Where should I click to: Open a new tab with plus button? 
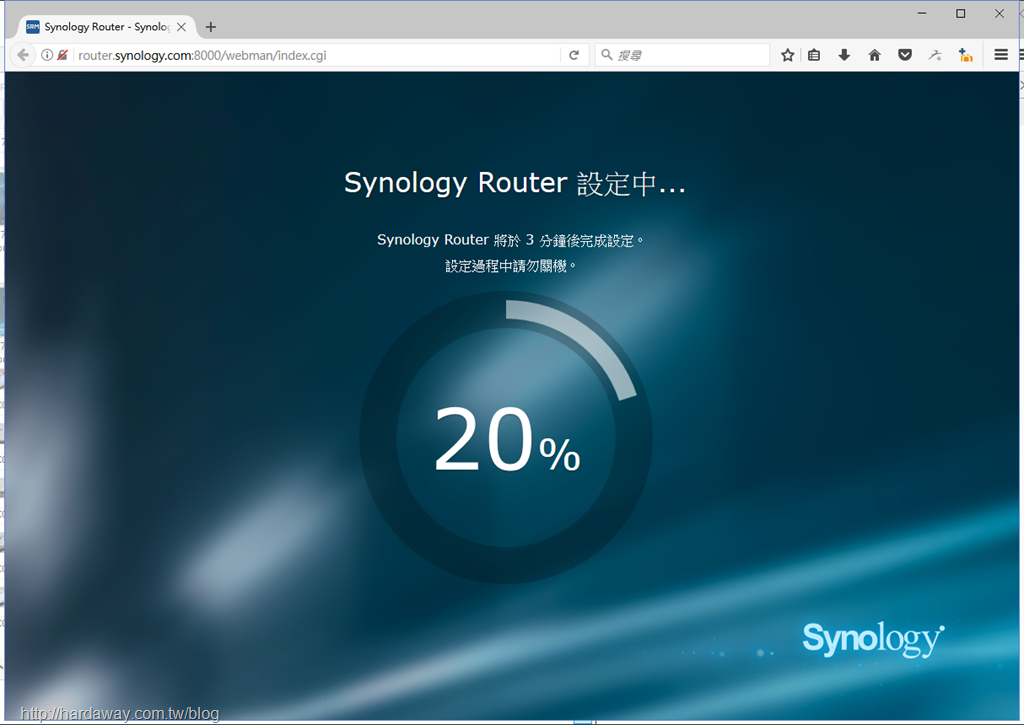(x=210, y=27)
